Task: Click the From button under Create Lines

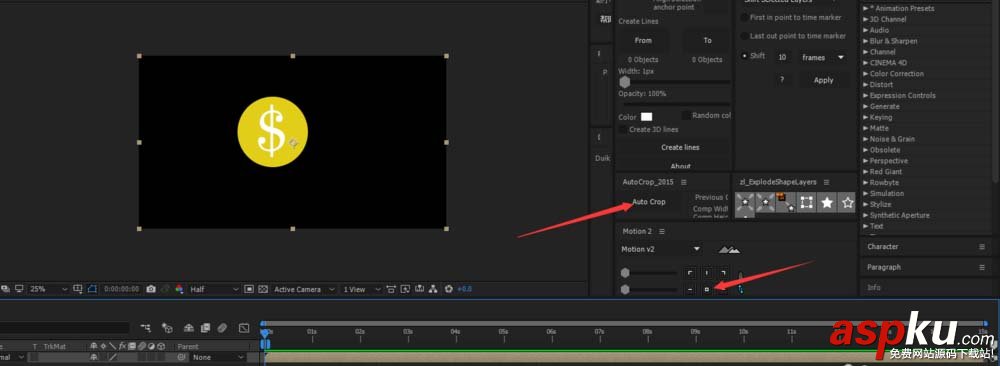Action: [643, 40]
